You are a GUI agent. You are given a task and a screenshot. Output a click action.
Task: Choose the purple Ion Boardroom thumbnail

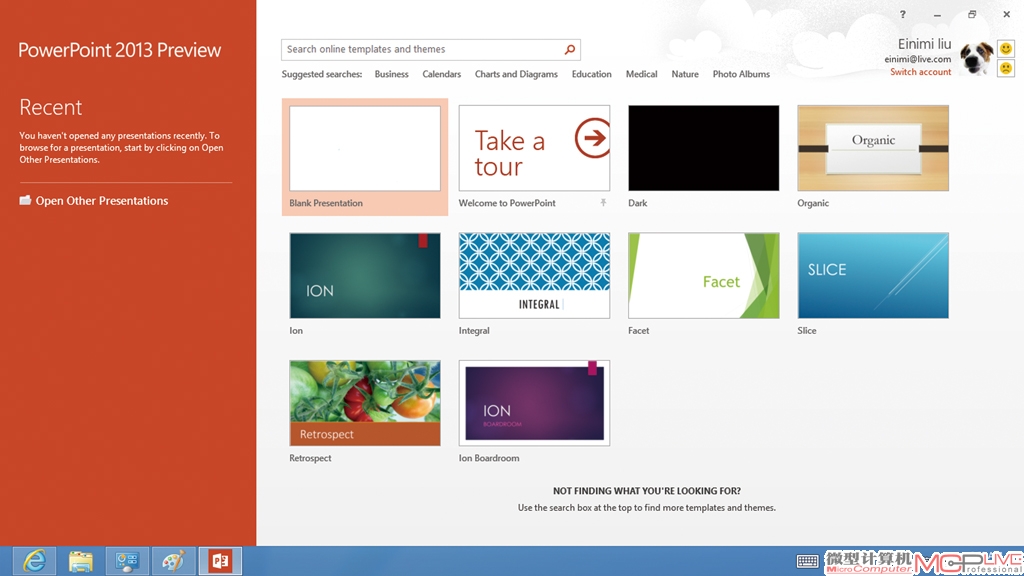(534, 403)
